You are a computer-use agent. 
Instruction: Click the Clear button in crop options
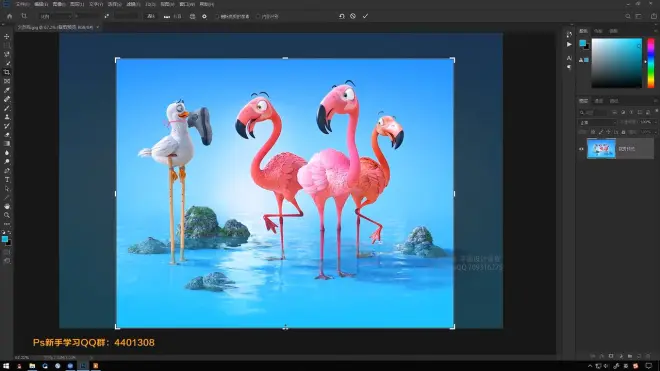pos(151,16)
